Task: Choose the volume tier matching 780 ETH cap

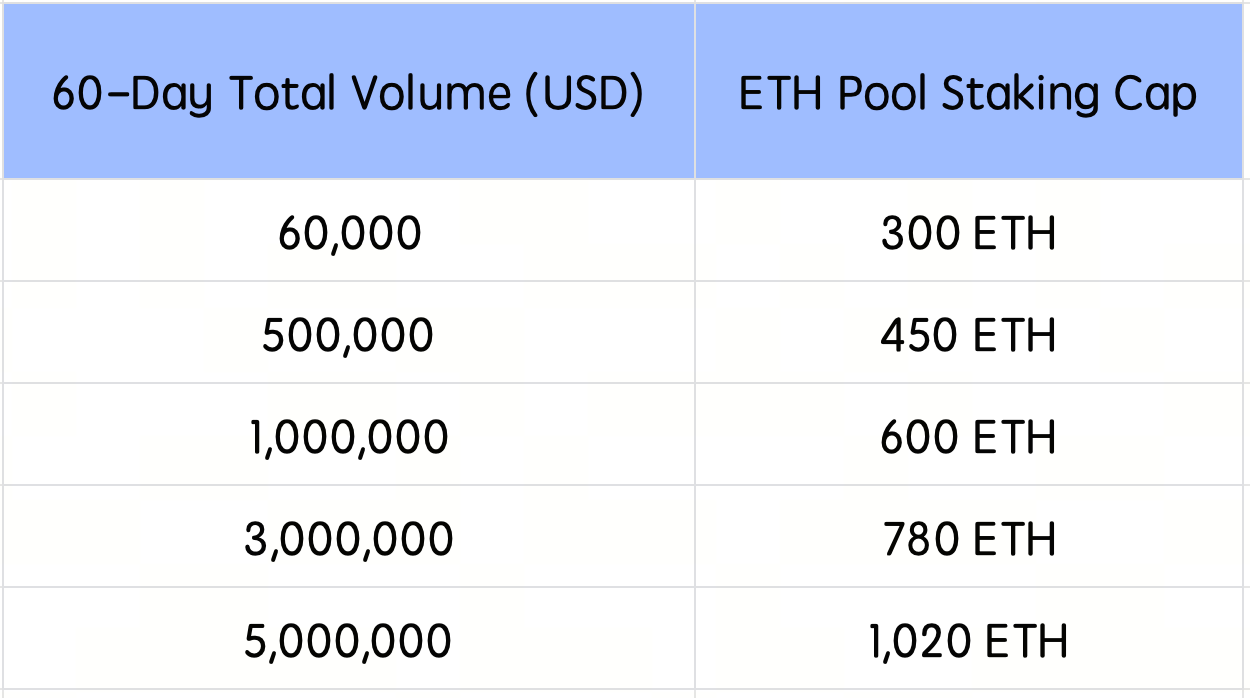Action: [x=348, y=540]
